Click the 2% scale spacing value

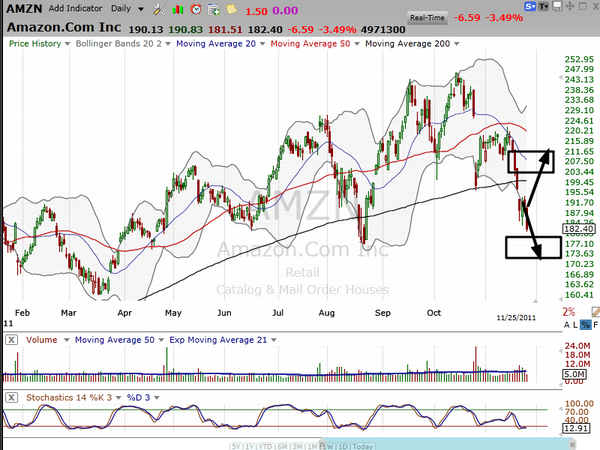pos(569,312)
